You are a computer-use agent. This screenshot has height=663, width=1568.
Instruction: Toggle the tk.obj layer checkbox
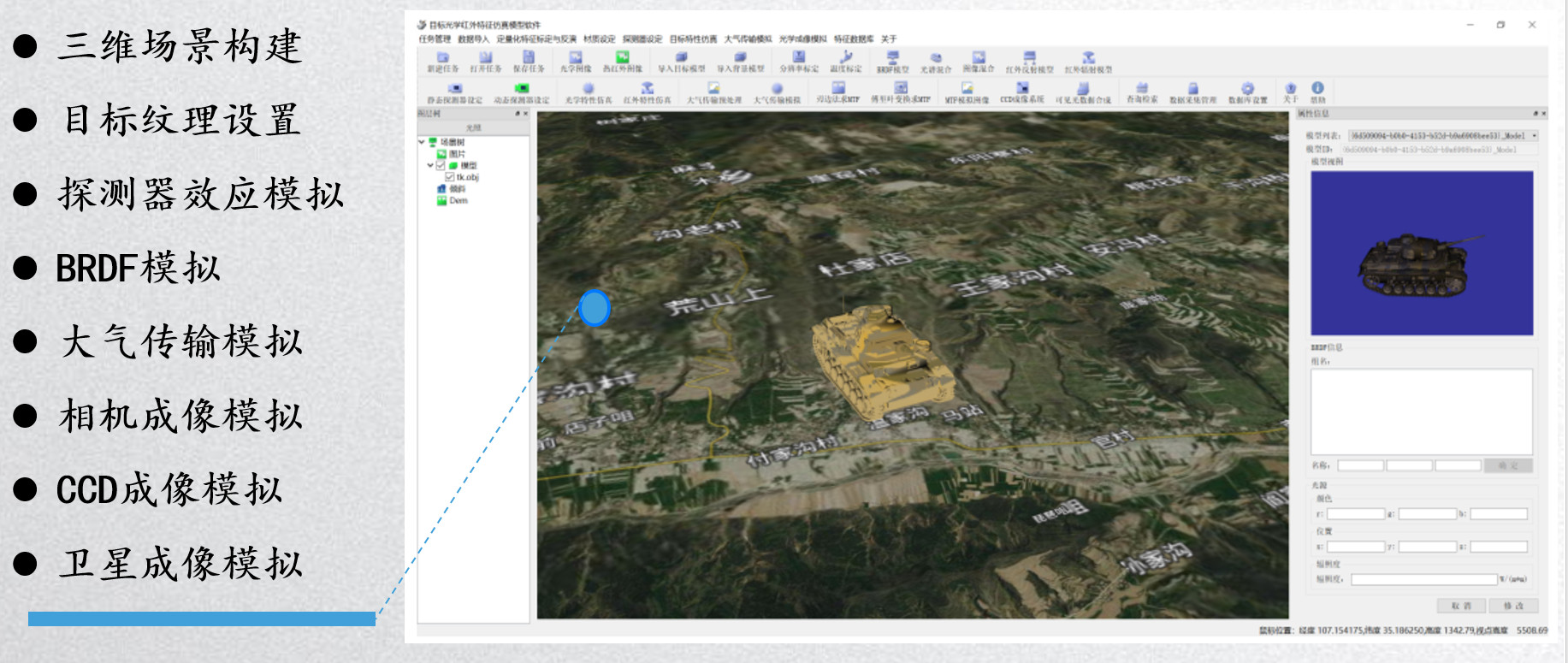click(449, 177)
